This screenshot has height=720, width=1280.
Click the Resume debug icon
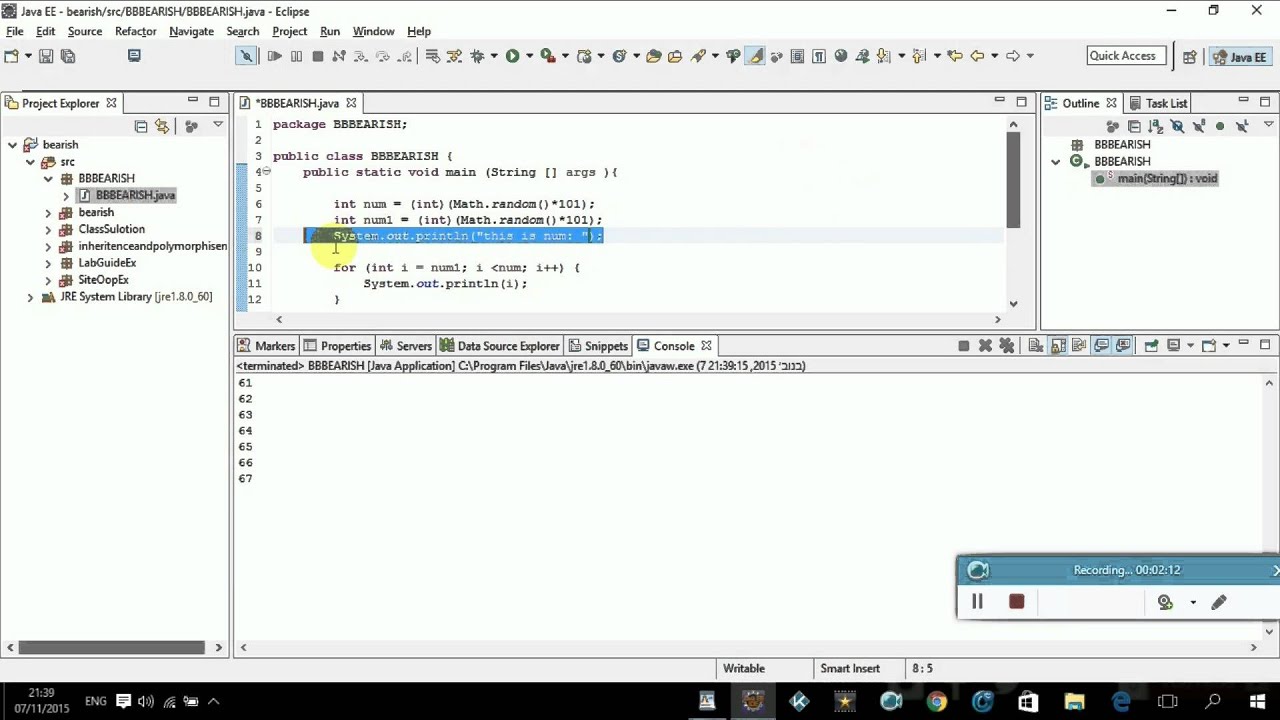274,56
